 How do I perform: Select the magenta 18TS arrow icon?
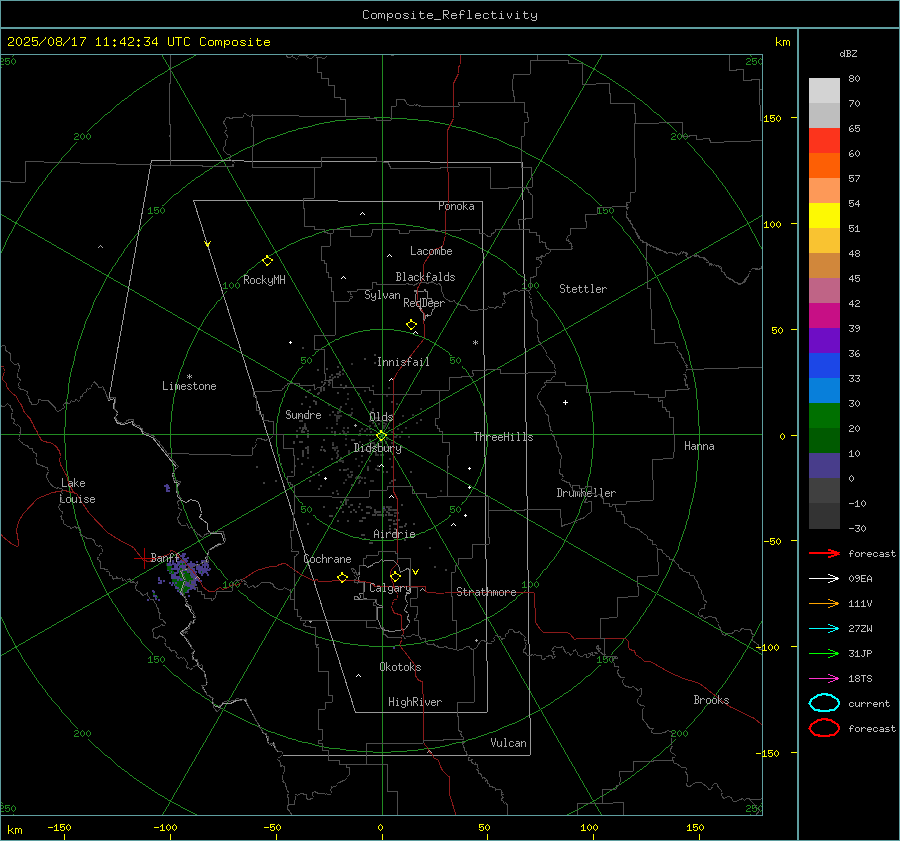(824, 679)
